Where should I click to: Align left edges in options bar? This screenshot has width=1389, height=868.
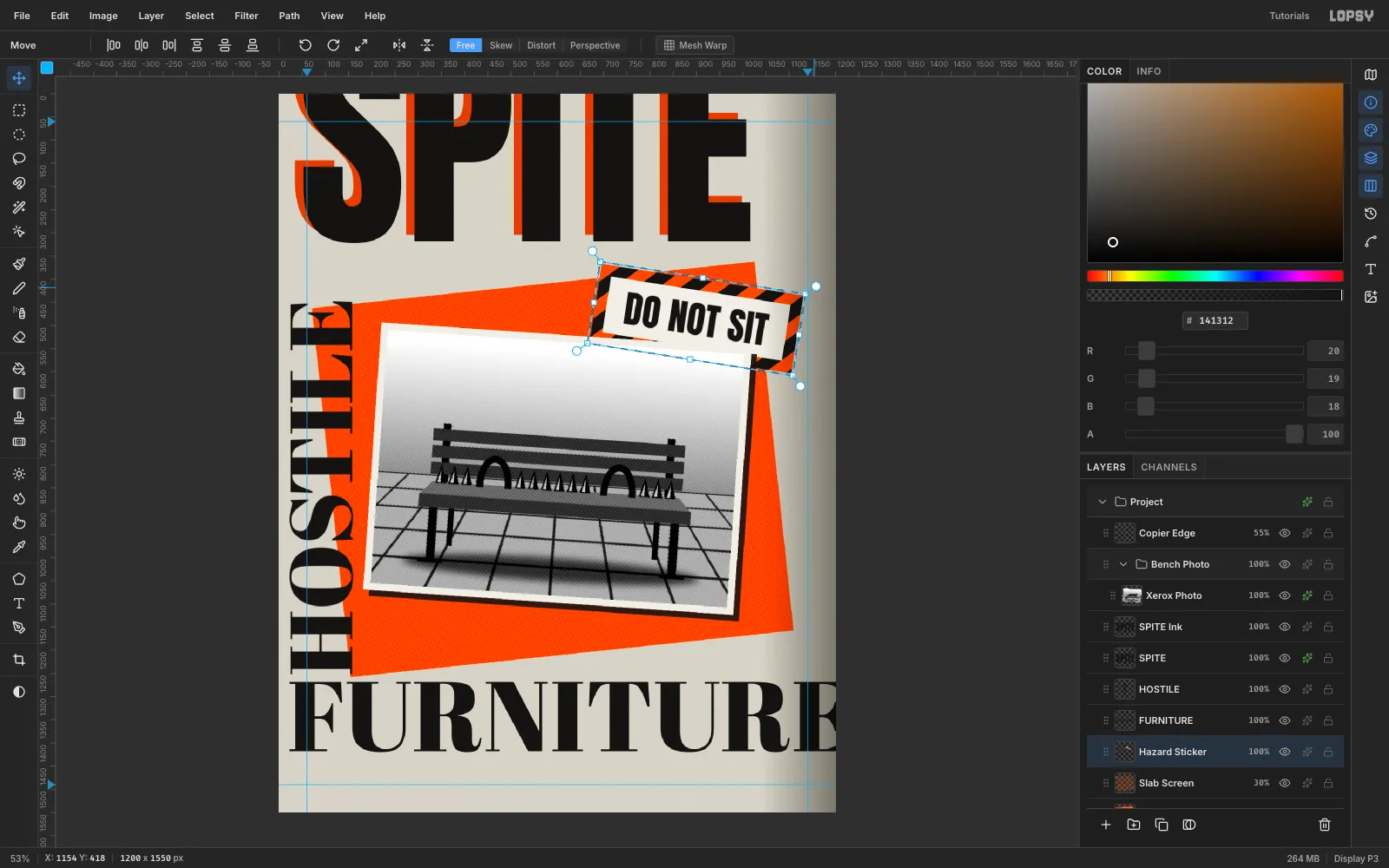[114, 45]
